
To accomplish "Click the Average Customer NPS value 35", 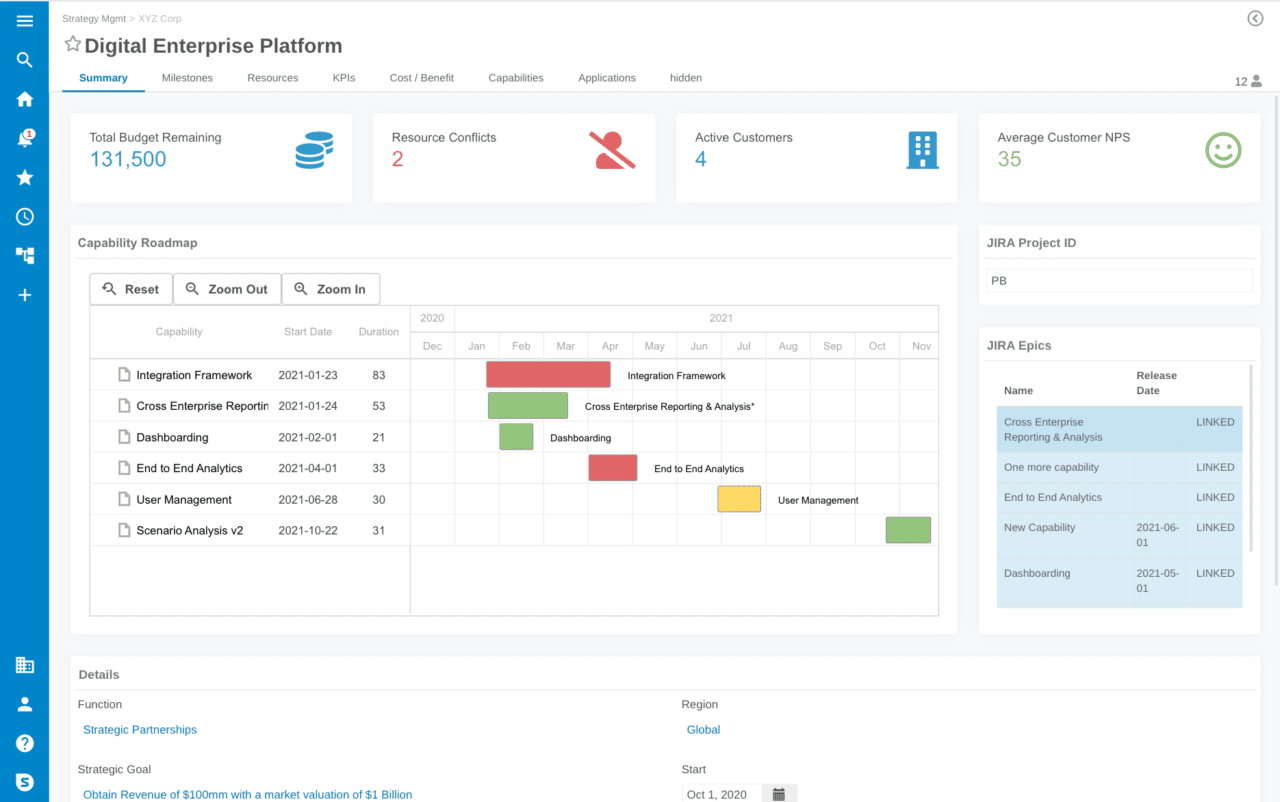I will pos(1009,159).
